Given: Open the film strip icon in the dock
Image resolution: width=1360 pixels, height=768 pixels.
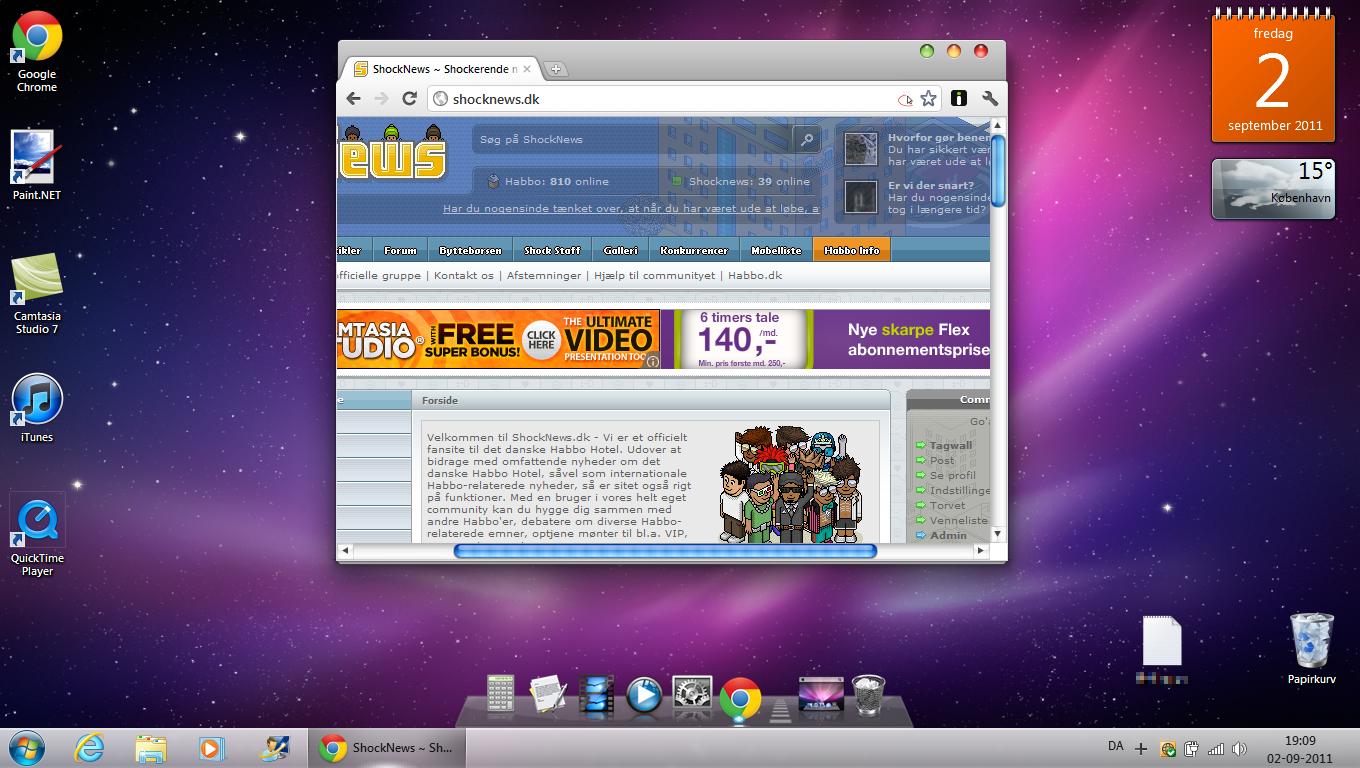Looking at the screenshot, I should click(x=596, y=695).
